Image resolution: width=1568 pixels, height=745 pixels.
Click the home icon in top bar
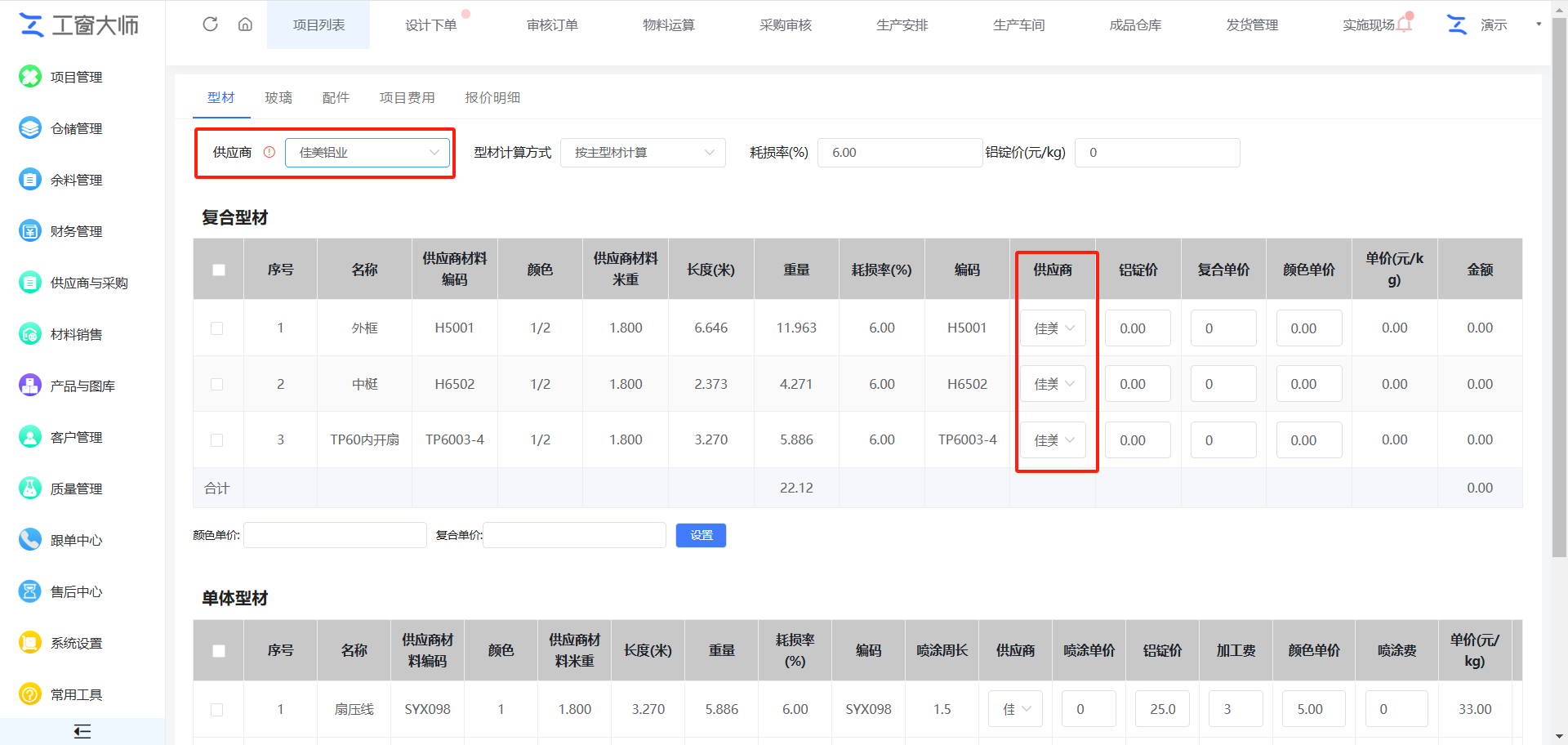[245, 25]
